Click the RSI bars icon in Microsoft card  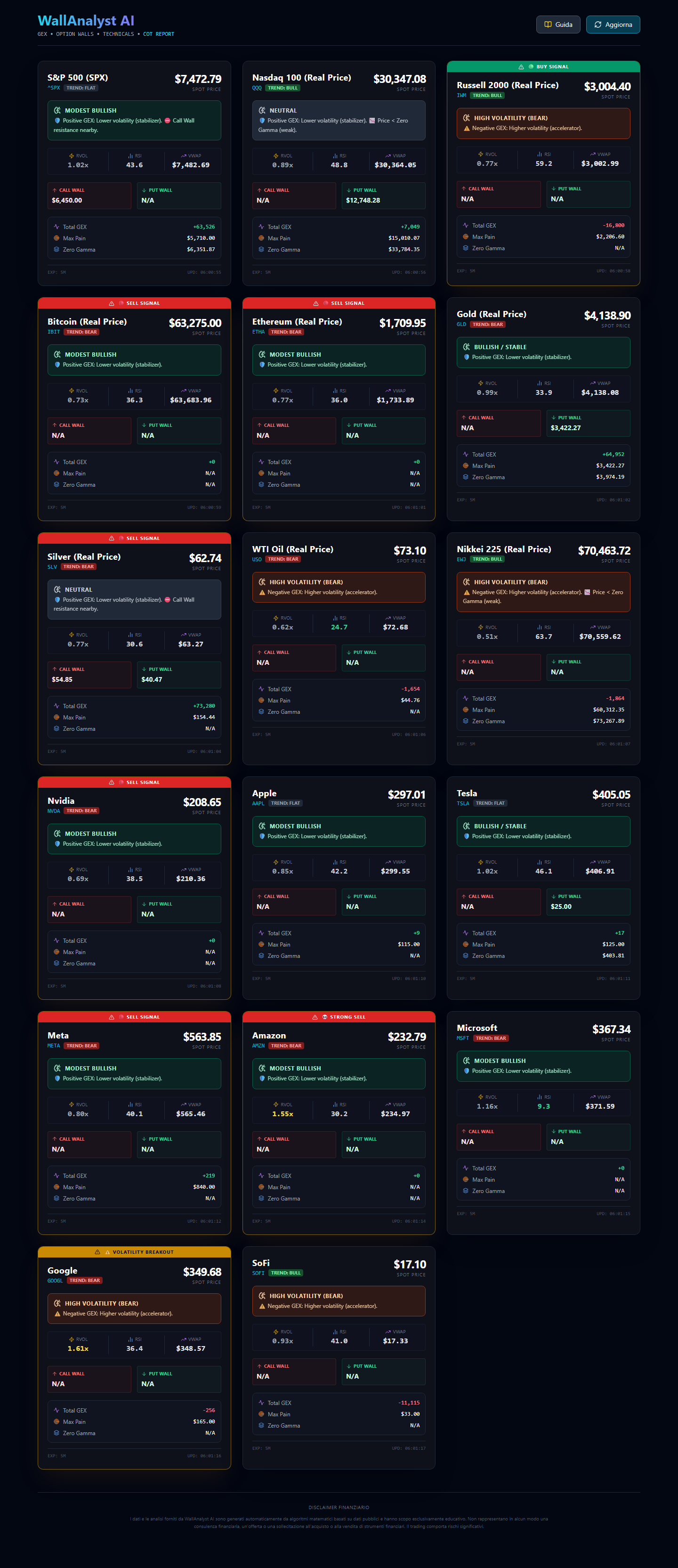pyautogui.click(x=540, y=1097)
